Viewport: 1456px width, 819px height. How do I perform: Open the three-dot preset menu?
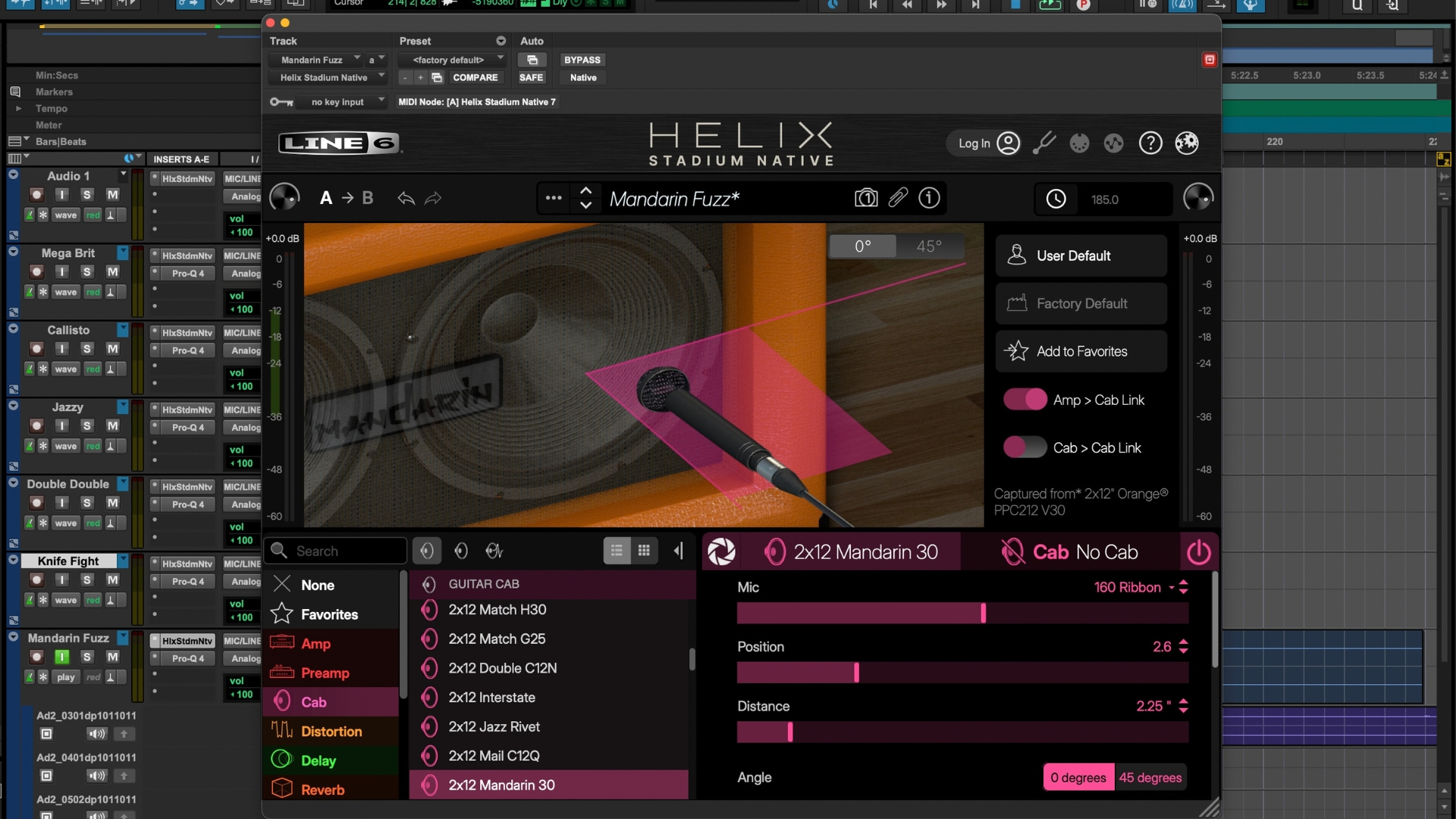point(554,198)
